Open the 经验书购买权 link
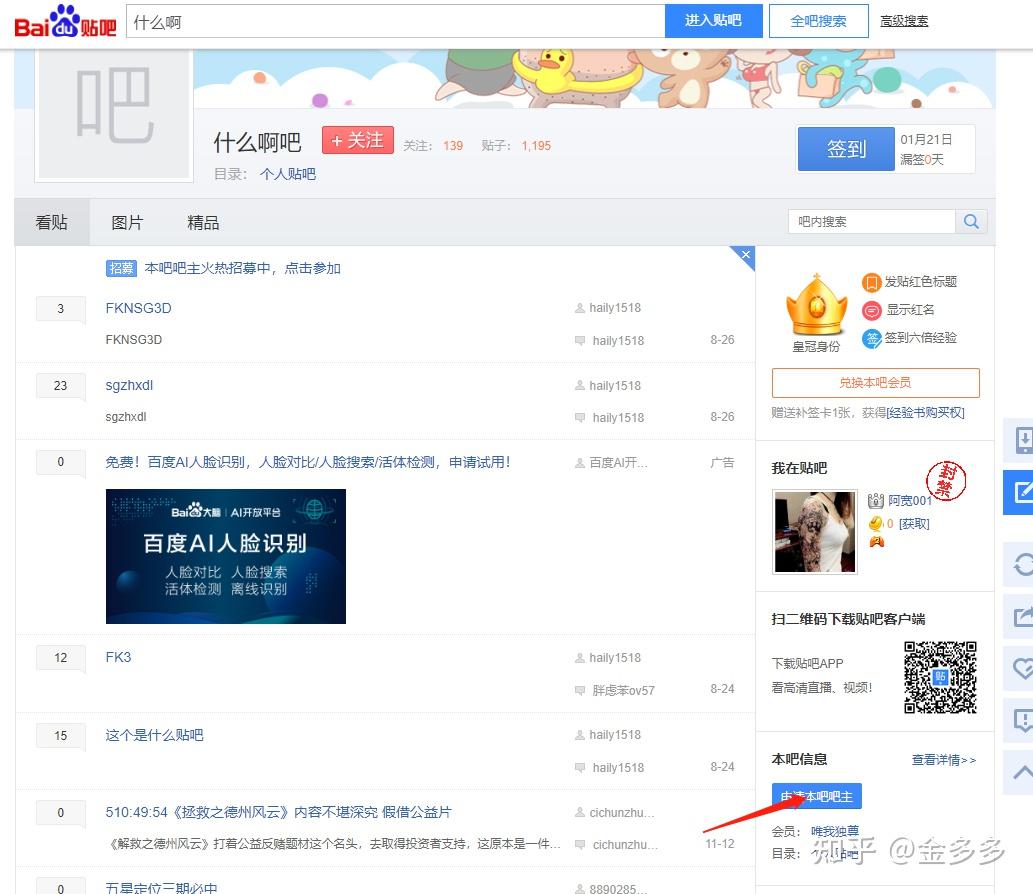1033x894 pixels. 926,413
